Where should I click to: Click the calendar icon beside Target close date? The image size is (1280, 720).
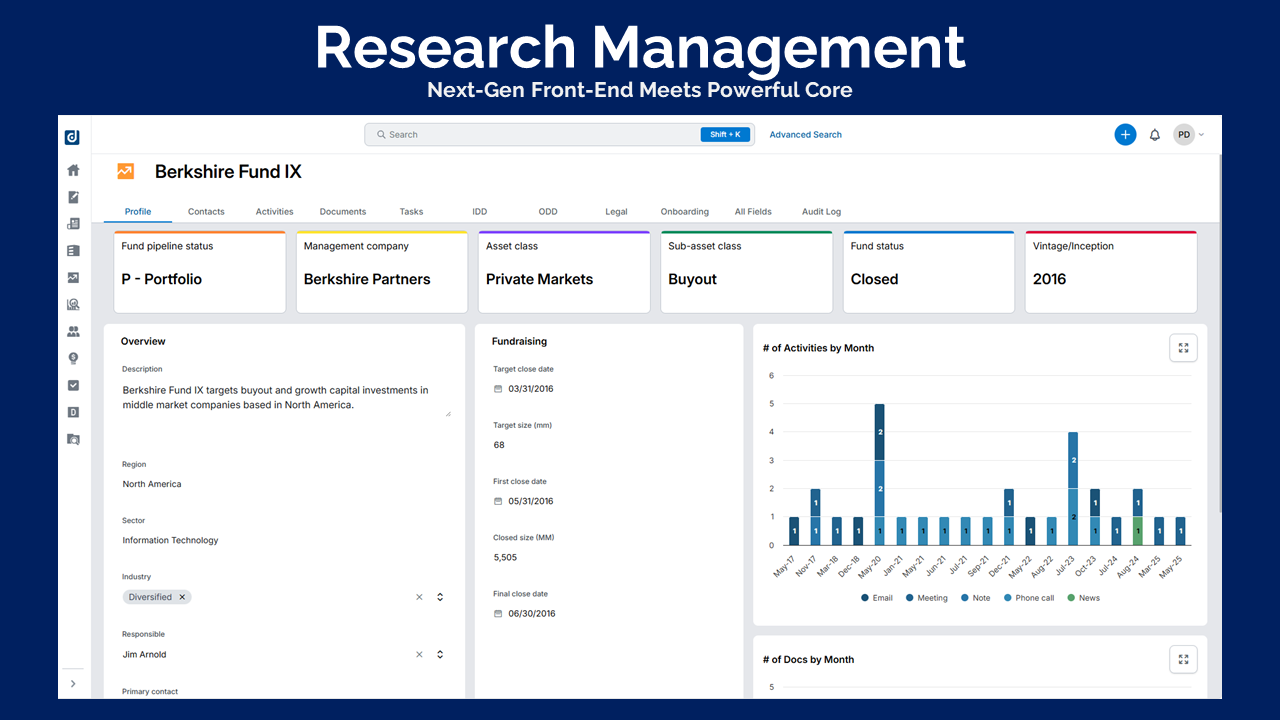[498, 389]
